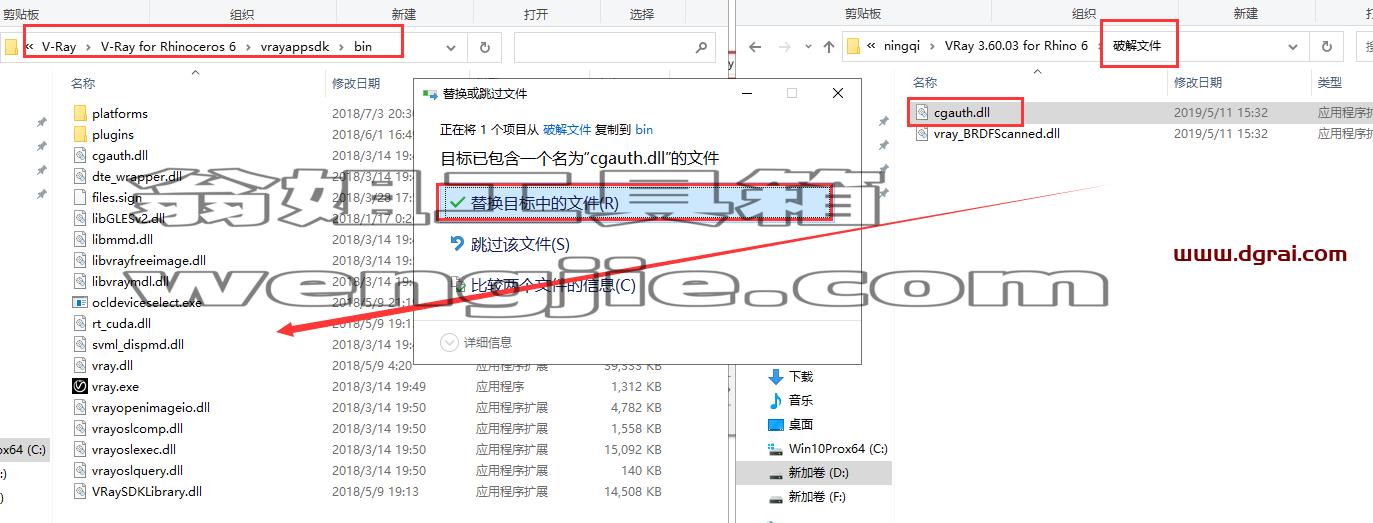Image resolution: width=1373 pixels, height=523 pixels.
Task: Select vrayoslcomp.dll file
Action: pyautogui.click(x=137, y=429)
